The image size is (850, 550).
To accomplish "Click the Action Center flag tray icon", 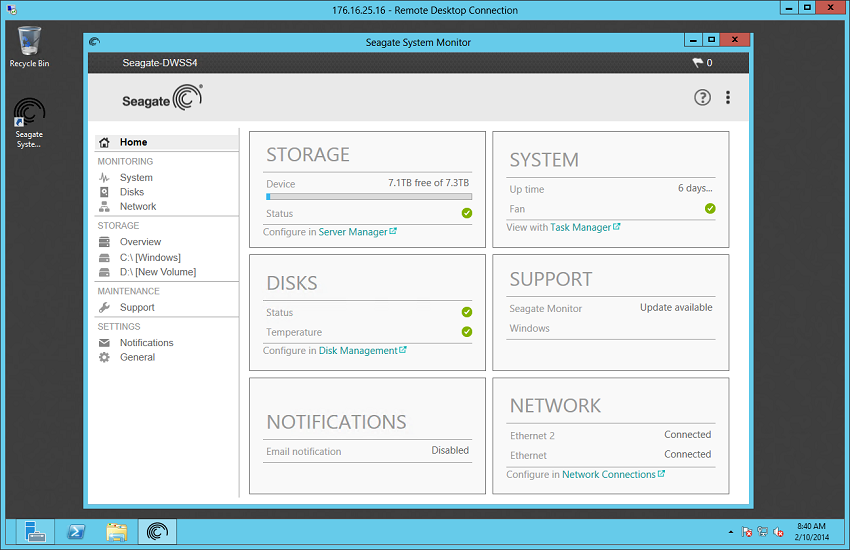I will [x=746, y=532].
